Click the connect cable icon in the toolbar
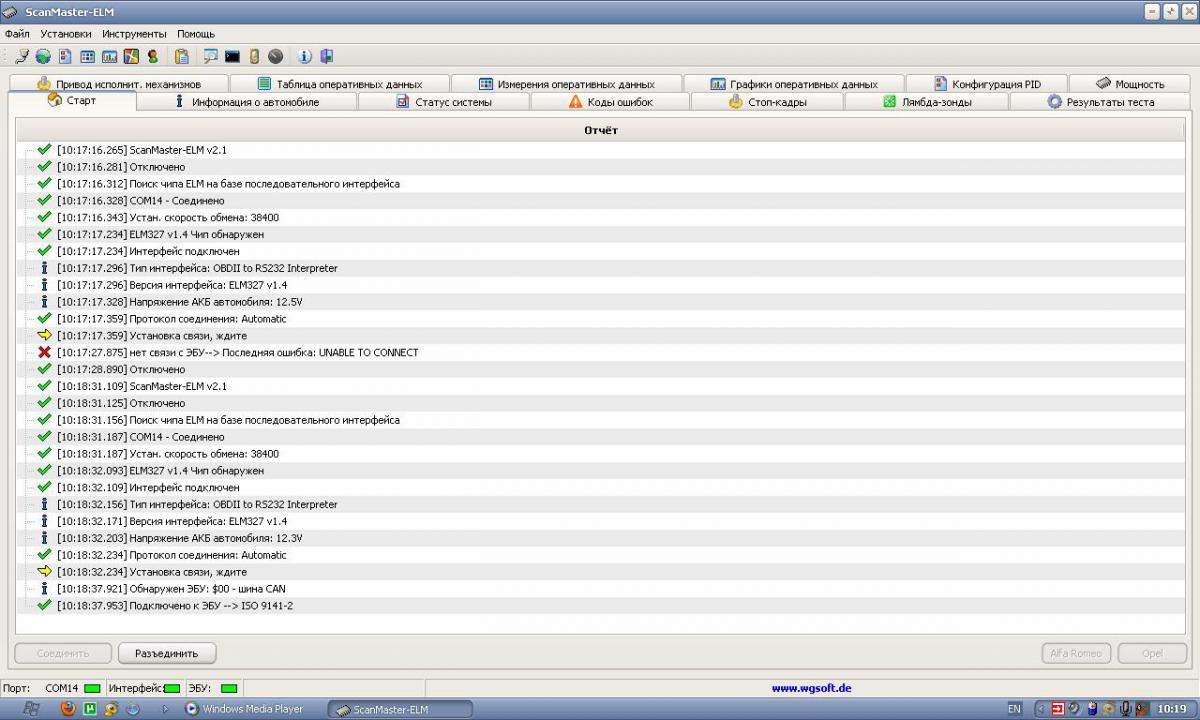The image size is (1200, 720). (x=22, y=57)
